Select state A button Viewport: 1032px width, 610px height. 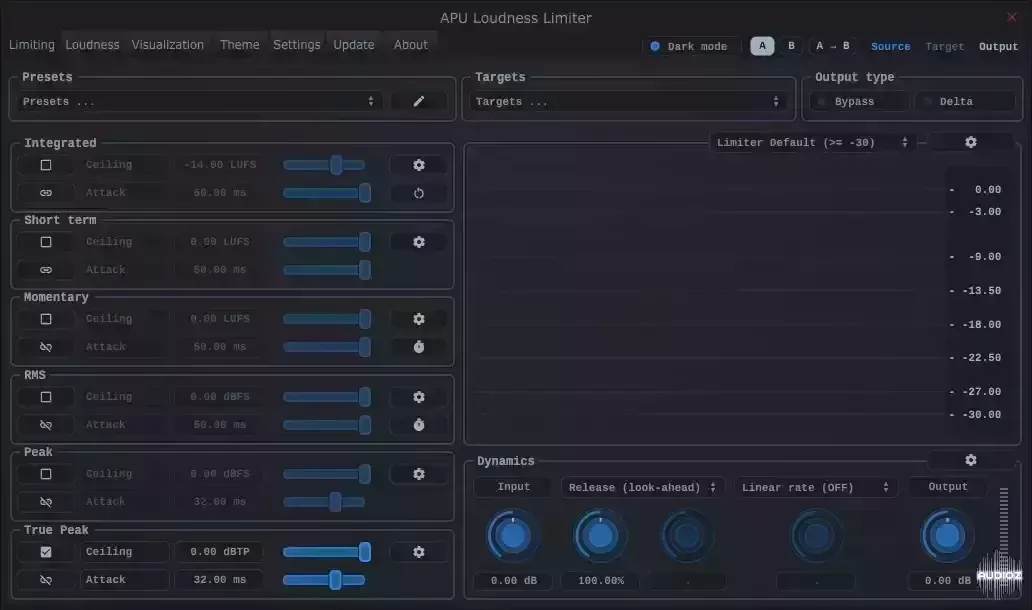[x=762, y=45]
